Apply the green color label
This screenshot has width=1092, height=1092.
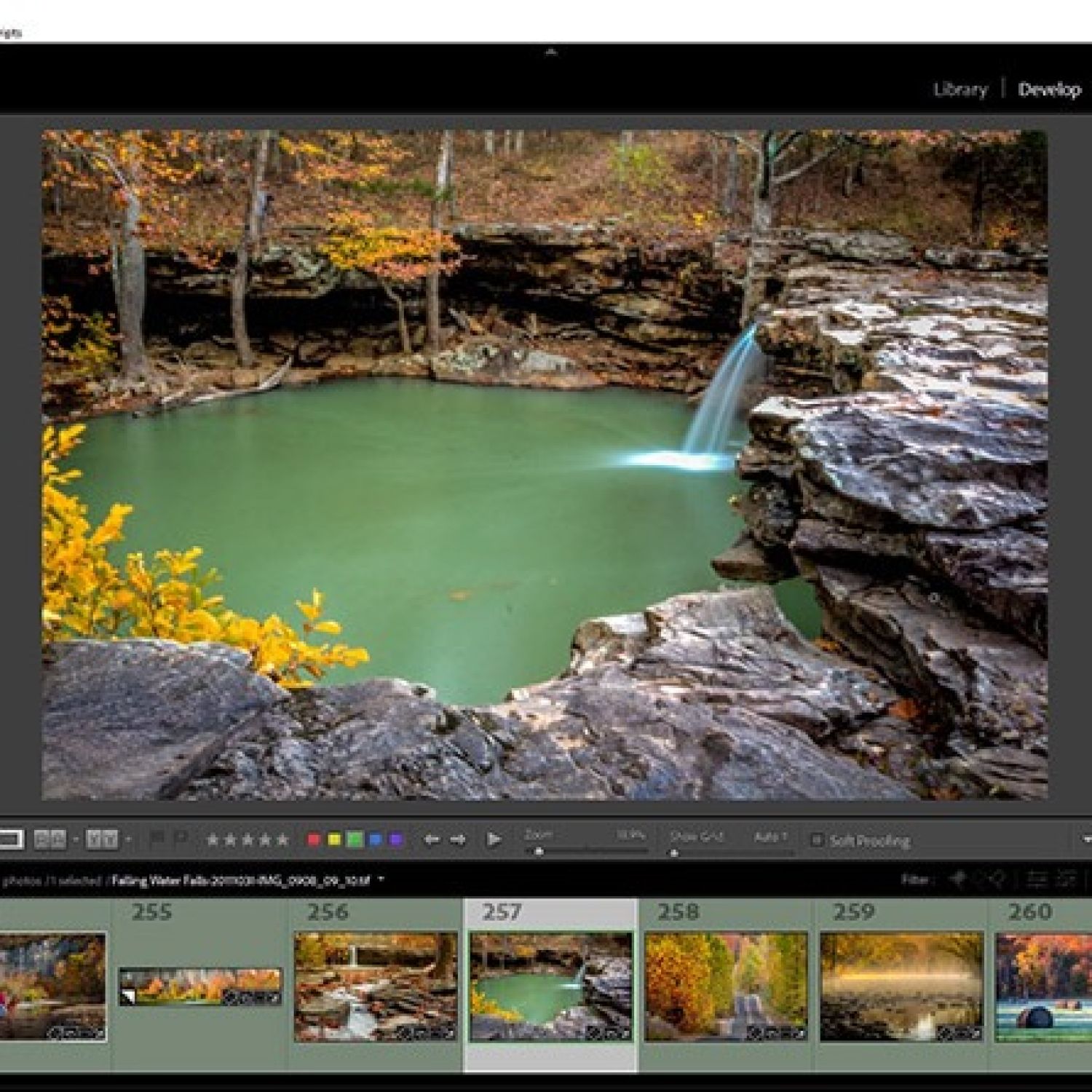[x=355, y=839]
